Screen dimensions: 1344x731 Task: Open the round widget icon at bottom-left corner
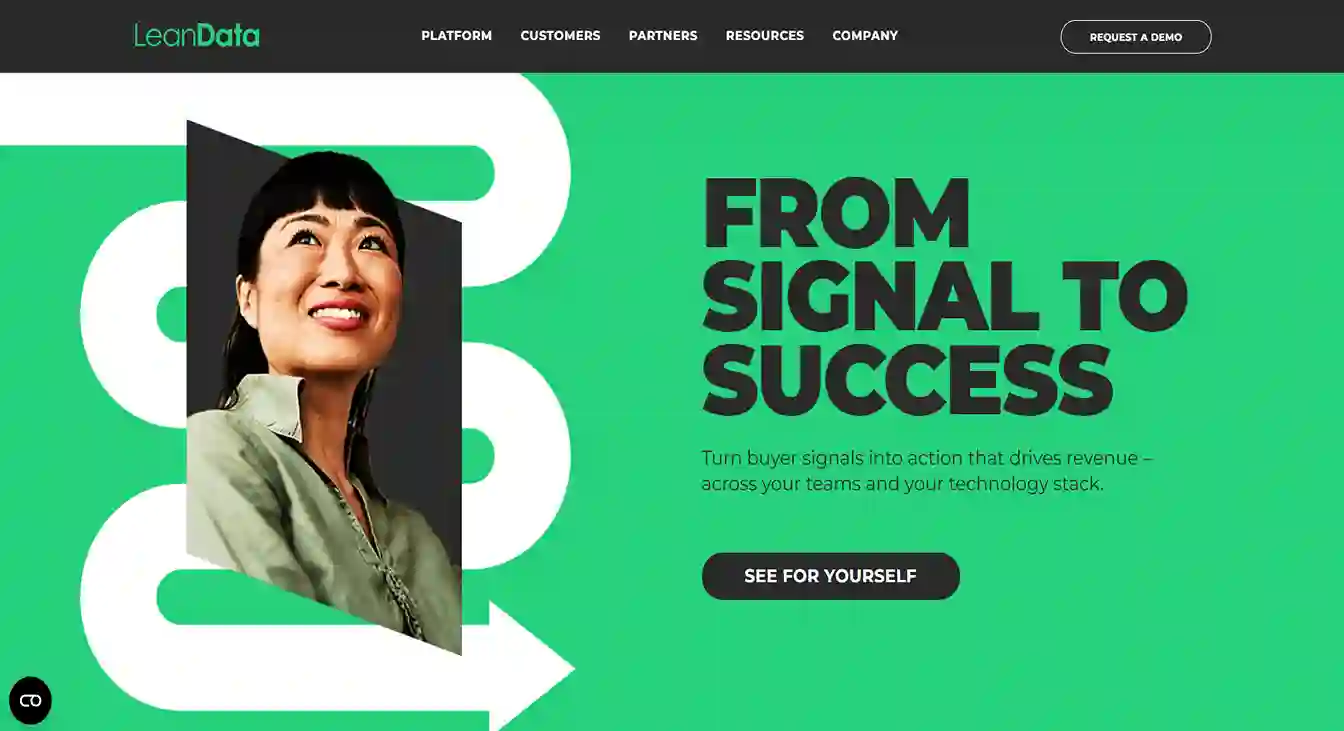[x=30, y=700]
